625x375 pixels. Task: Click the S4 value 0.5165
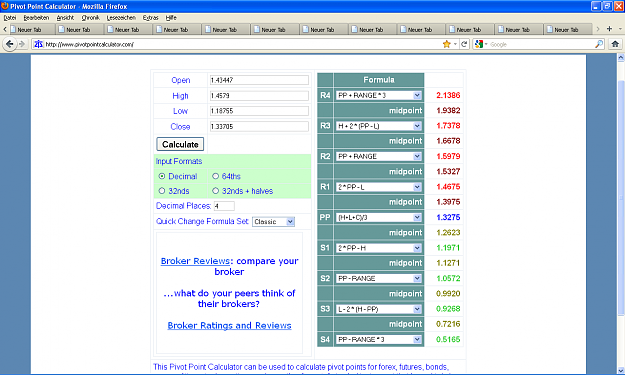pyautogui.click(x=448, y=339)
